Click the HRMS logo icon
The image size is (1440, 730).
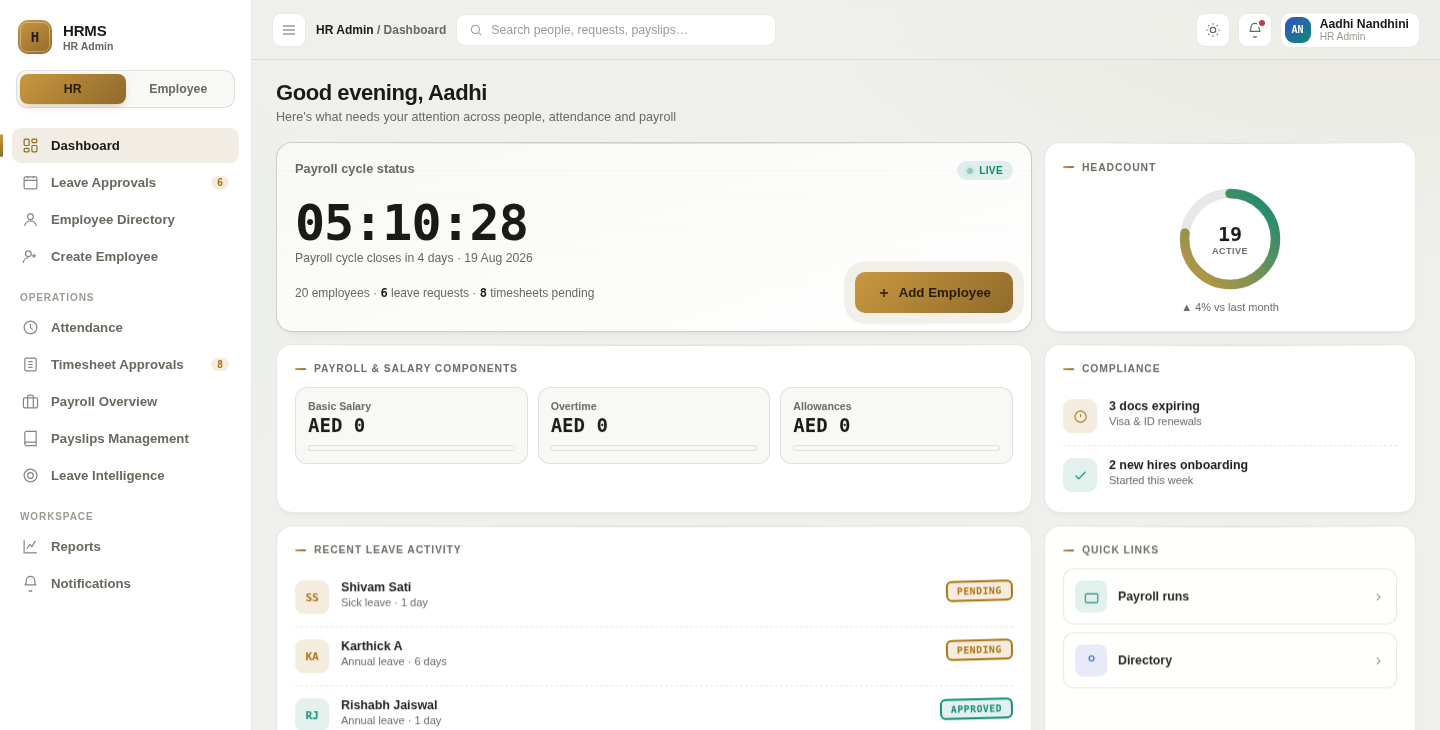(35, 37)
